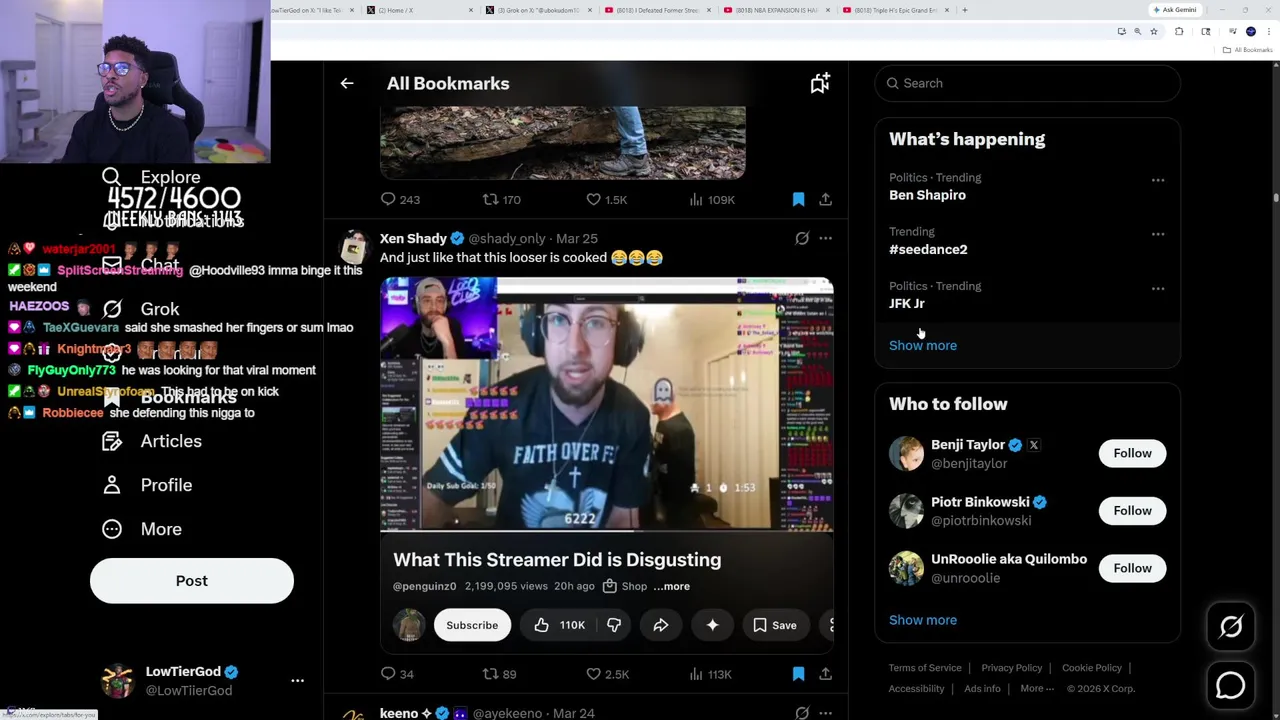
Task: Go back using the All Bookmarks arrow
Action: 347,83
